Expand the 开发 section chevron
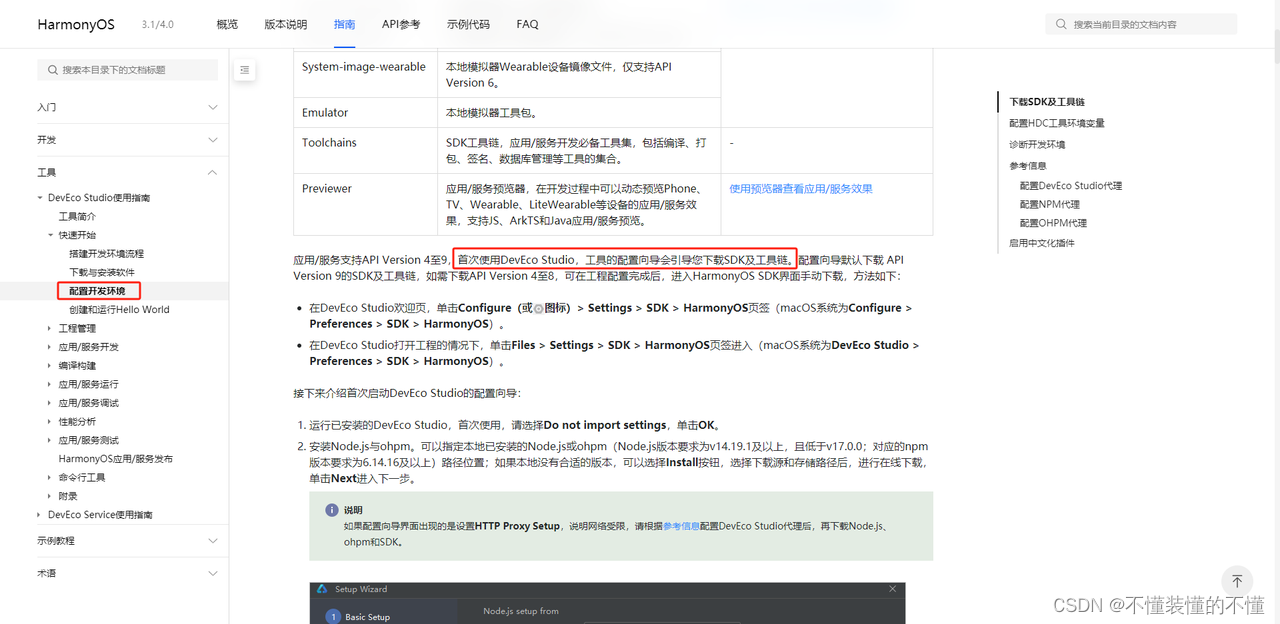 pyautogui.click(x=212, y=140)
